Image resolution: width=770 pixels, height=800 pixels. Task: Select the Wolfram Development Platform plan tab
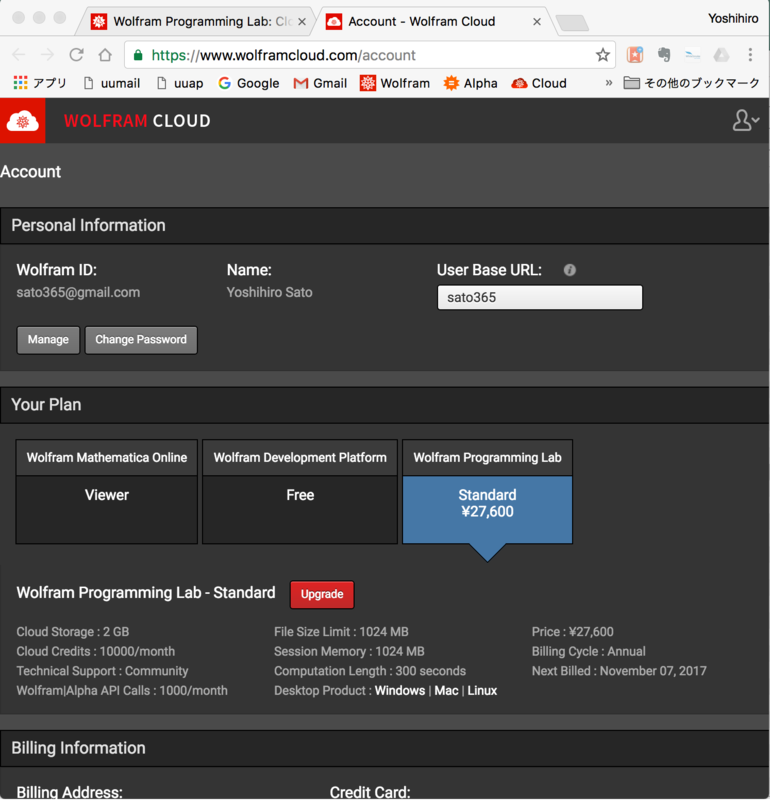click(300, 458)
